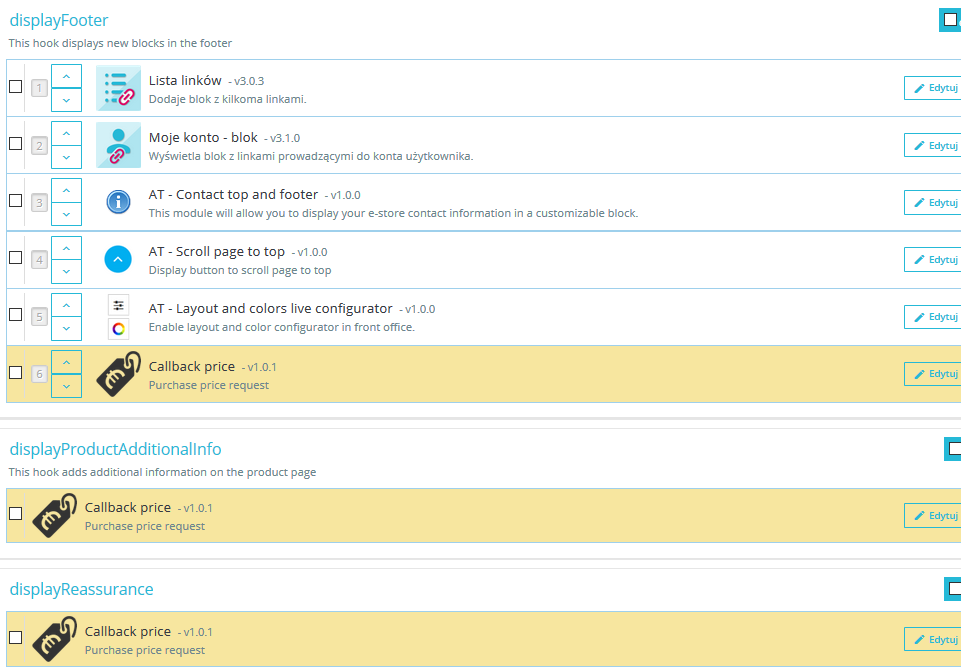The height and width of the screenshot is (667, 961).
Task: Check Callback price box in displayProductAdditionalInfo
Action: (x=15, y=513)
